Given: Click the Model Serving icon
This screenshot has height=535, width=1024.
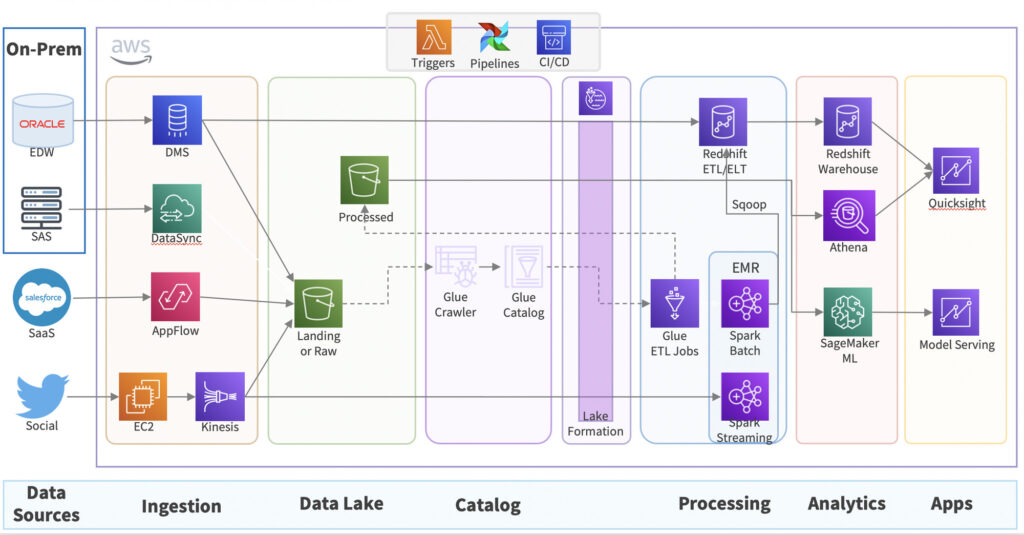Looking at the screenshot, I should tap(955, 312).
